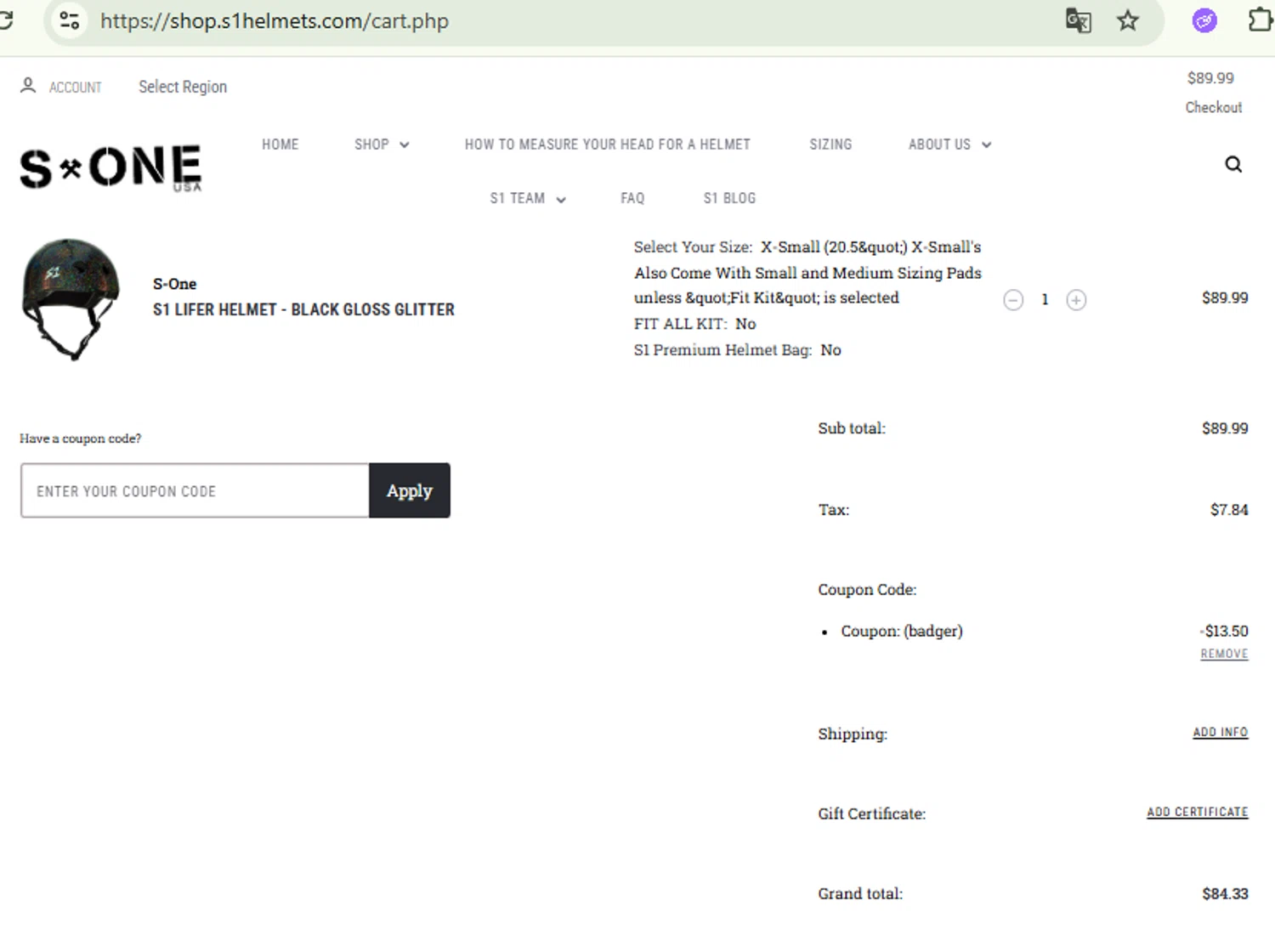Open the SIZING menu item

pyautogui.click(x=830, y=144)
